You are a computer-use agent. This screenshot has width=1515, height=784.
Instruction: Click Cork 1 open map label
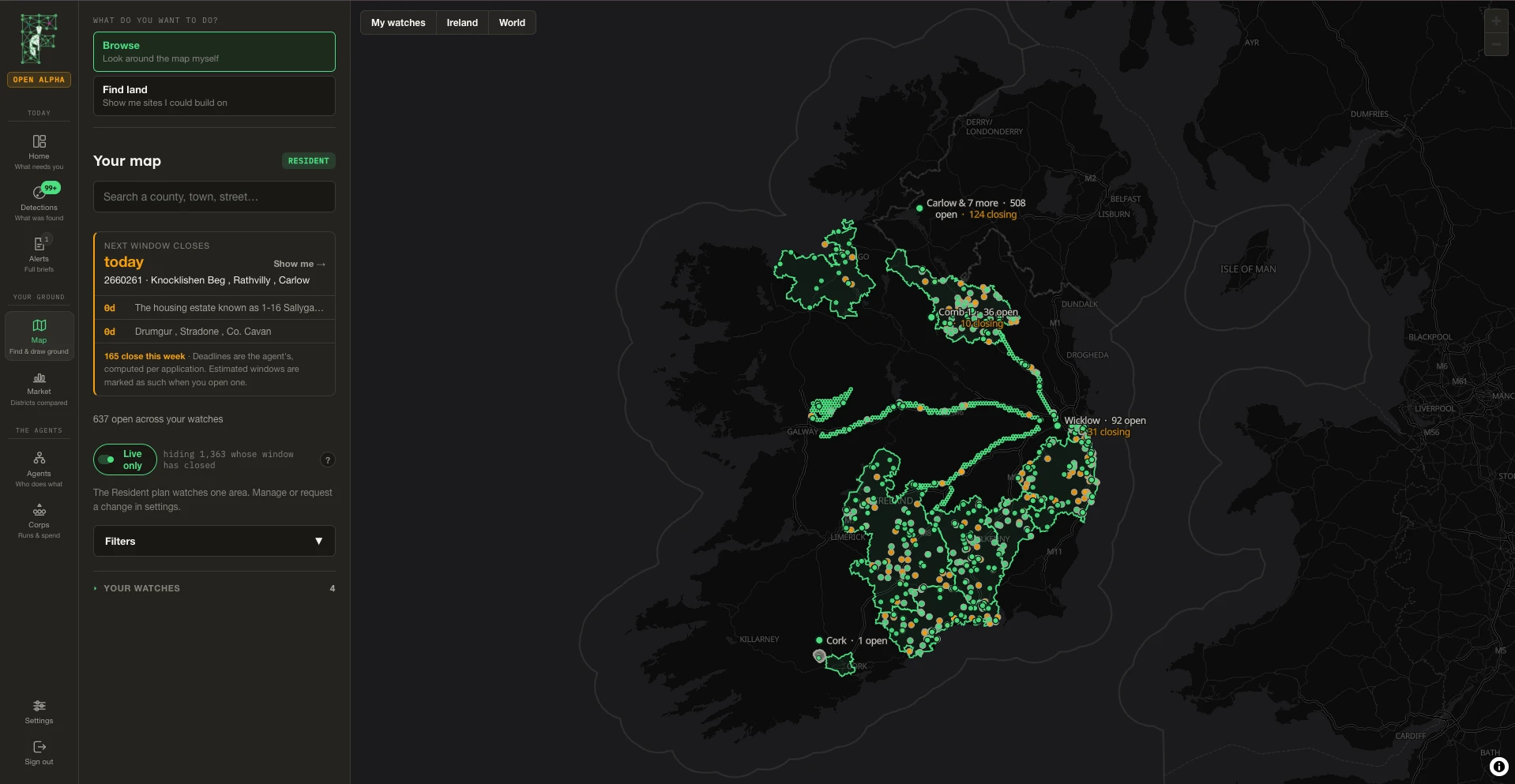click(x=856, y=641)
